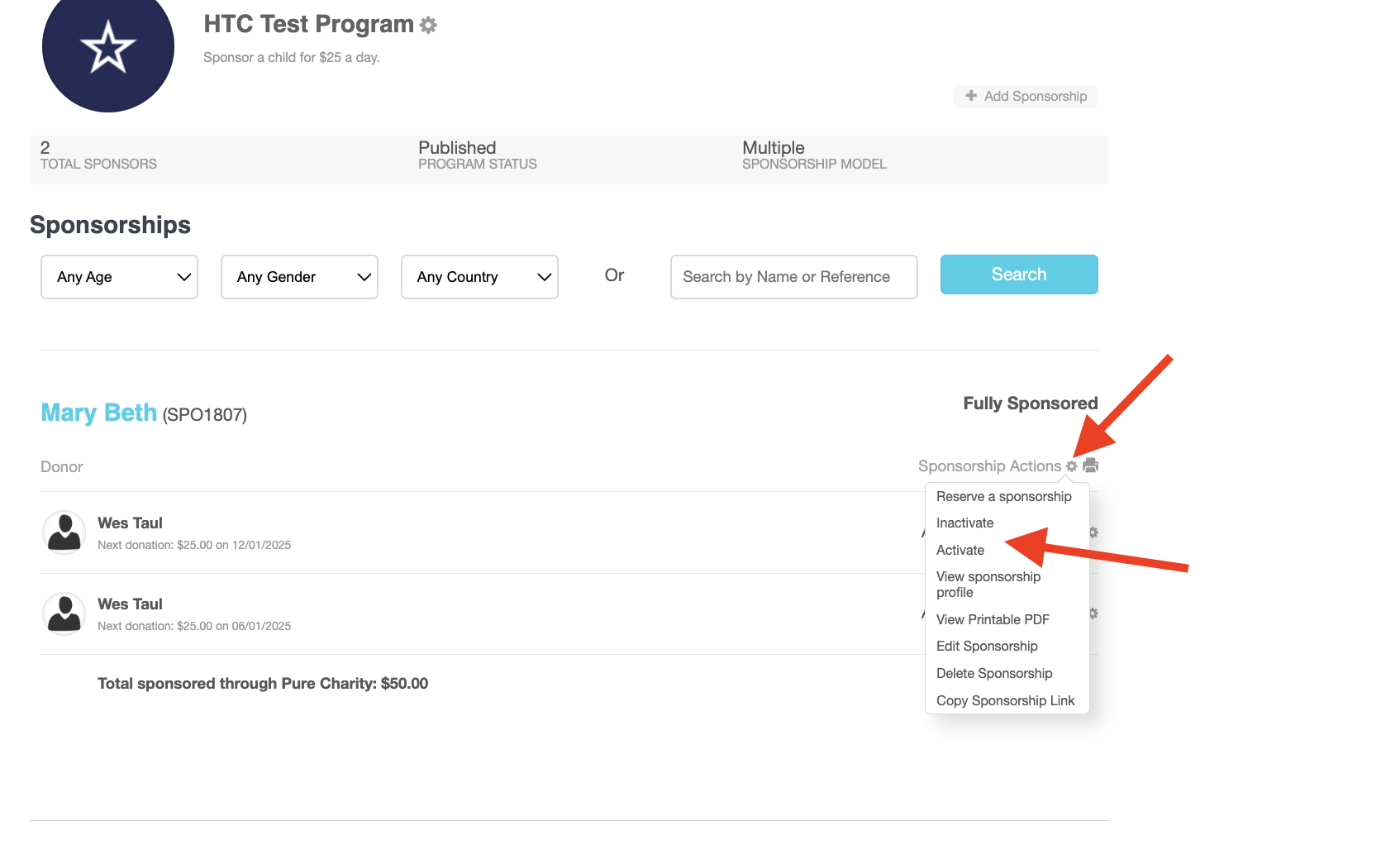Focus the Search by Name or Reference field

click(x=793, y=277)
